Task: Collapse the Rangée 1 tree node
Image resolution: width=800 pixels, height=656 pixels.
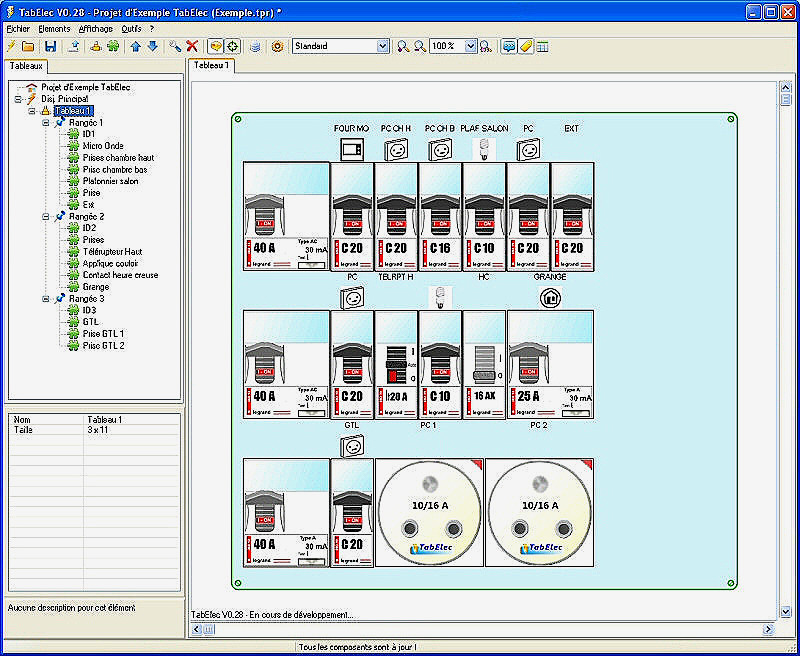Action: [45, 122]
